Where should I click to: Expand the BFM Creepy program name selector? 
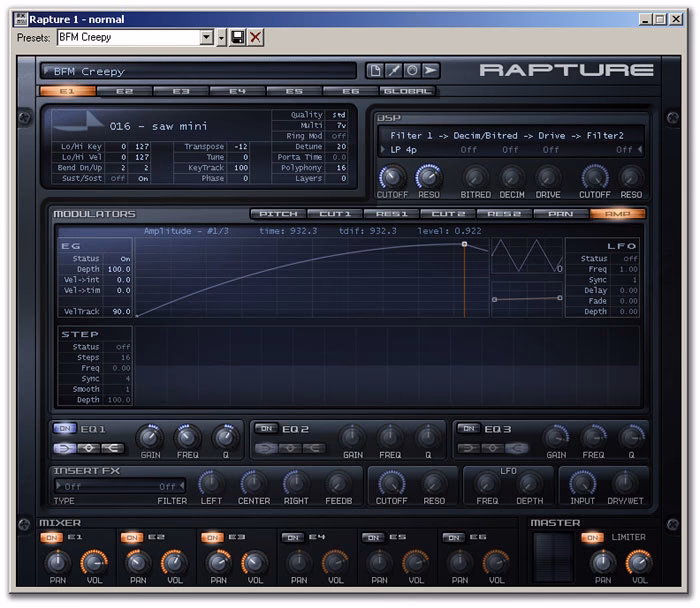click(x=198, y=71)
